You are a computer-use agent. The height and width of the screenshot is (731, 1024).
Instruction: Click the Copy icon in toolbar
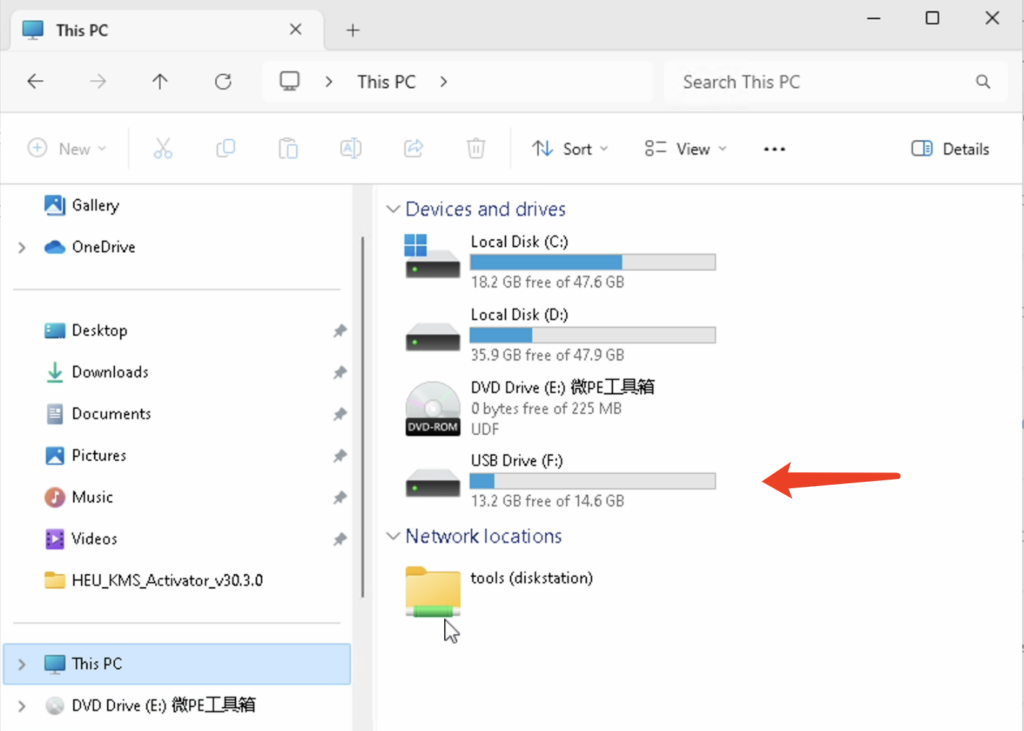226,149
